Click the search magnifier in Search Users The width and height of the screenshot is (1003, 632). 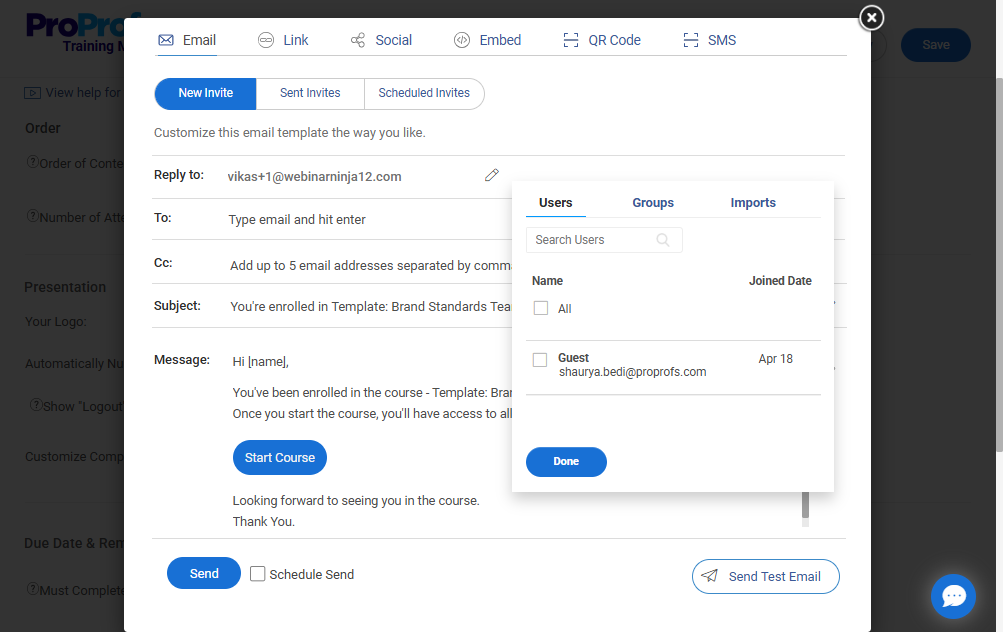click(x=663, y=240)
